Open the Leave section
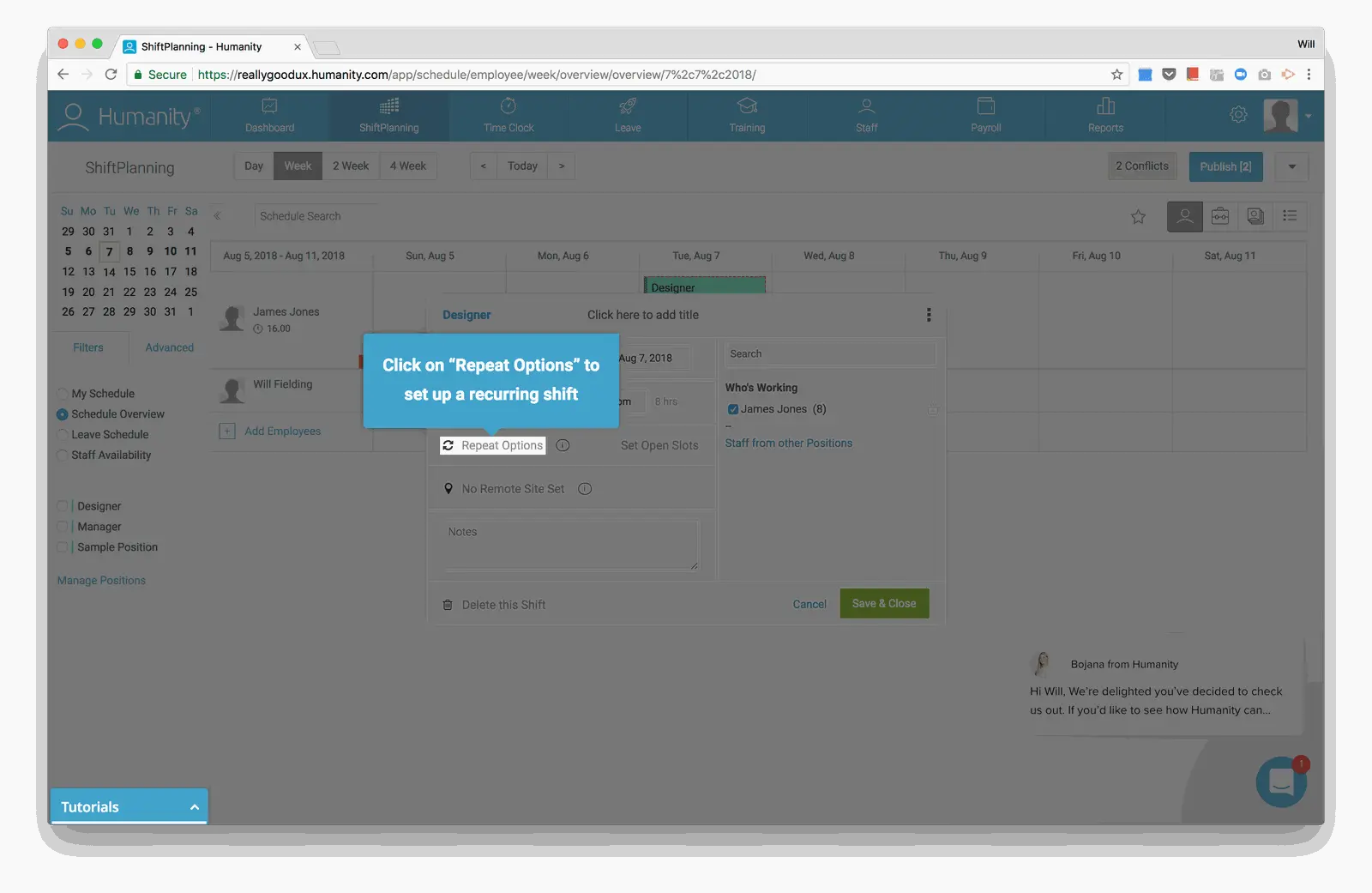Viewport: 1372px width, 893px height. 627,116
